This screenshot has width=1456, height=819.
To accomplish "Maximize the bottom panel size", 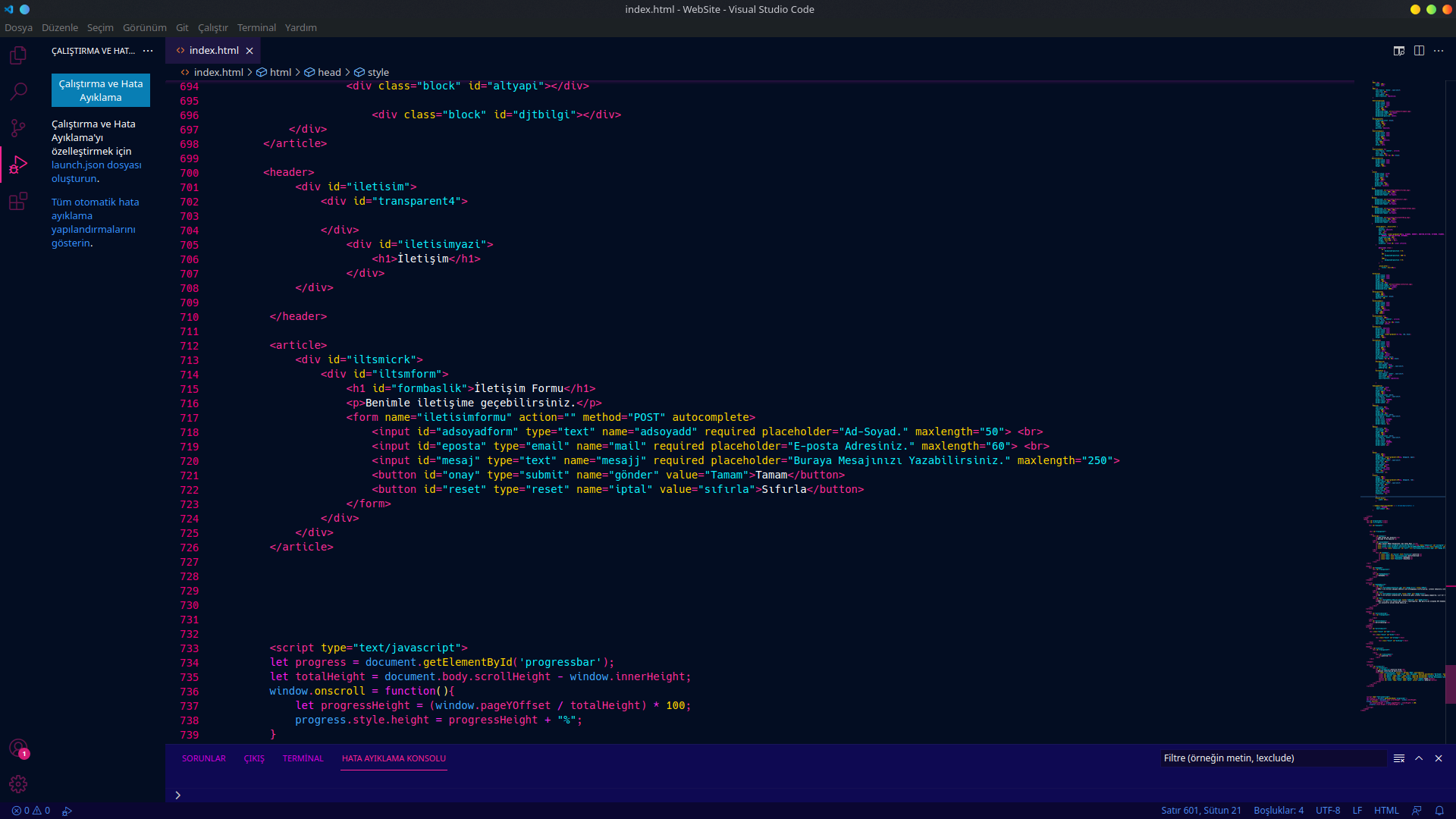I will 1419,758.
